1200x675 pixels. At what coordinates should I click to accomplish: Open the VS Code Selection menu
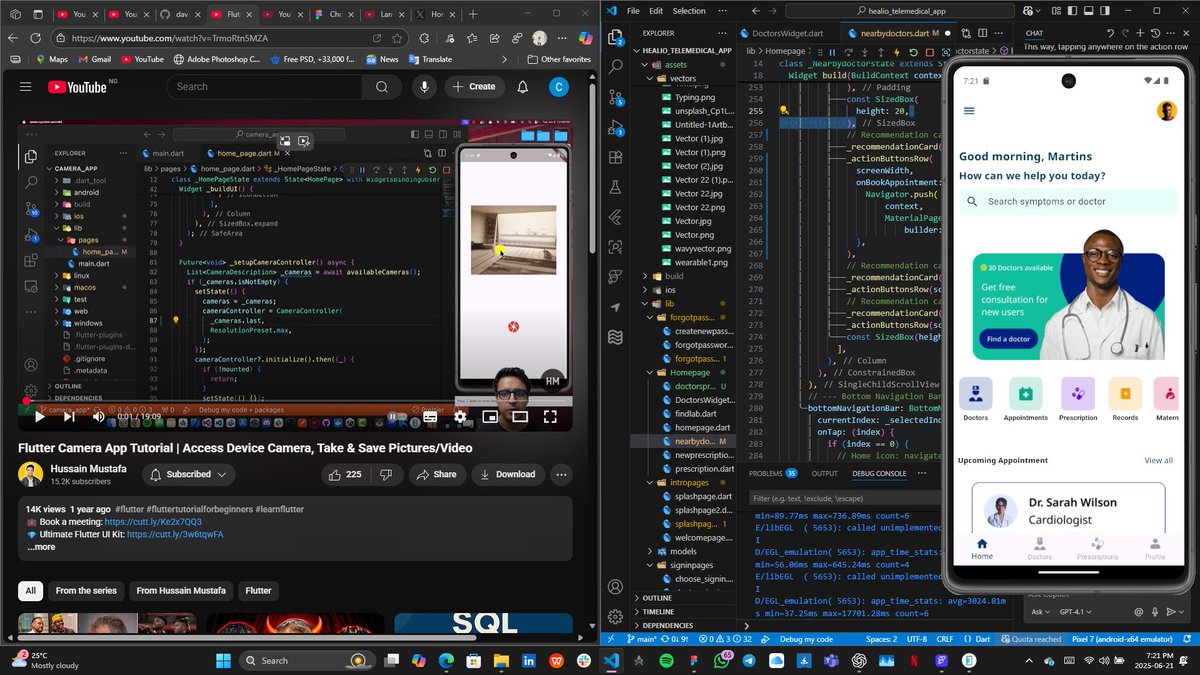[689, 10]
